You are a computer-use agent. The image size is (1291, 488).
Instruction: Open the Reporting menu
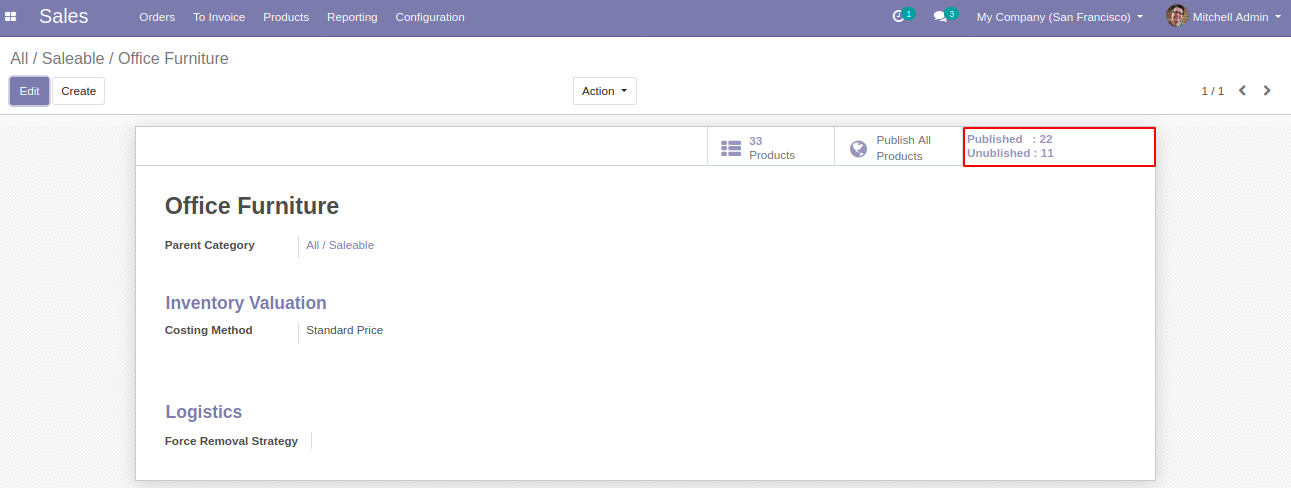[352, 17]
